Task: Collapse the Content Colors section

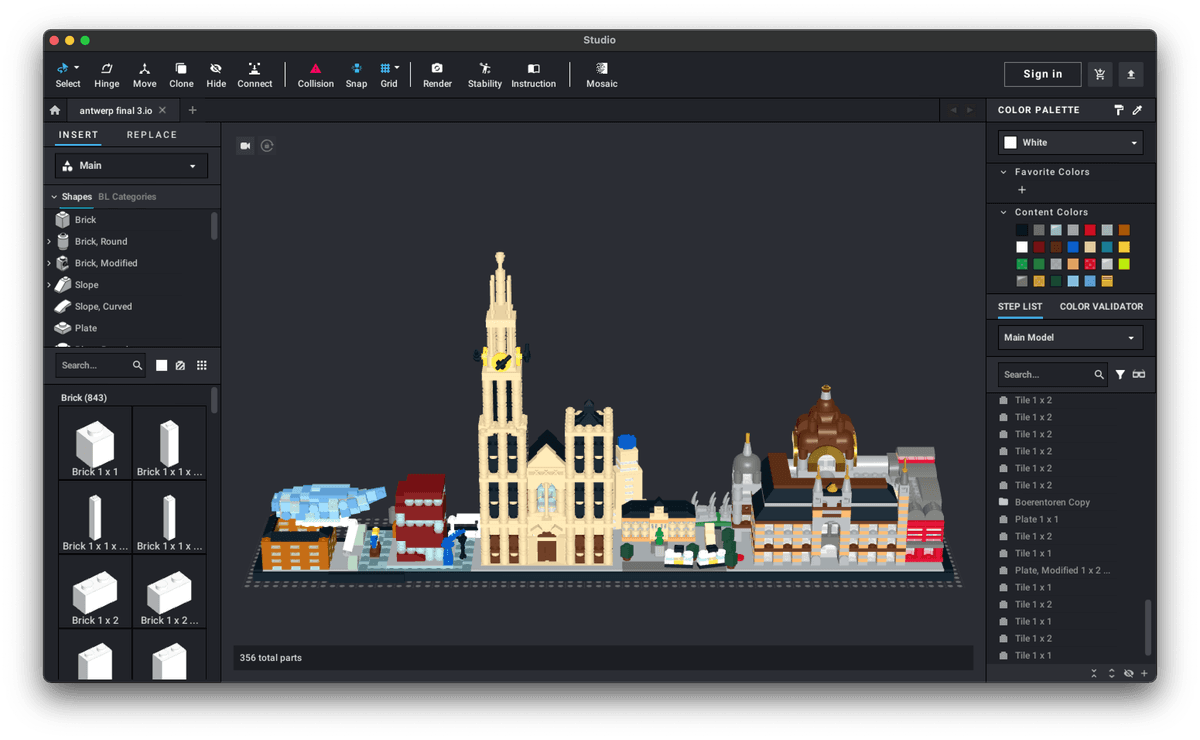Action: 1003,212
